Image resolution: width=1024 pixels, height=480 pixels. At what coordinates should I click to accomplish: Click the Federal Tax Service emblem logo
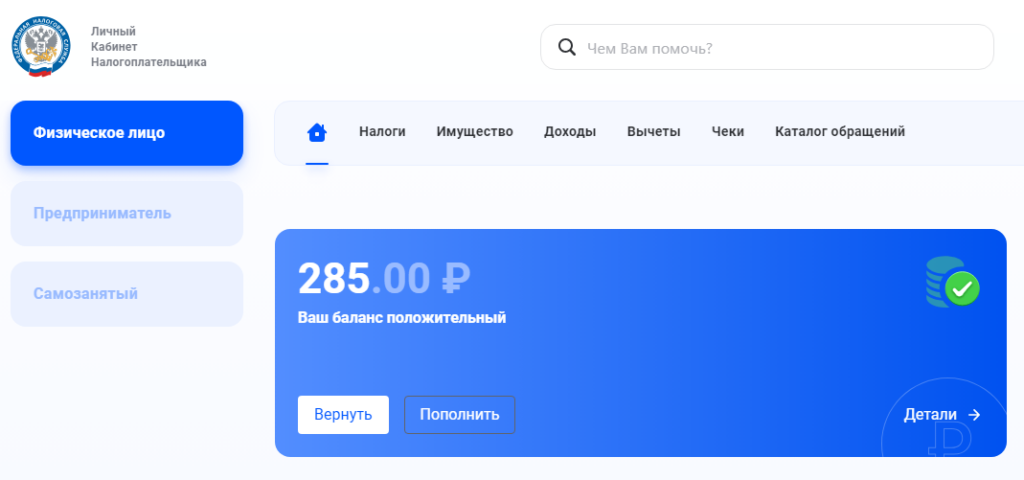(42, 47)
